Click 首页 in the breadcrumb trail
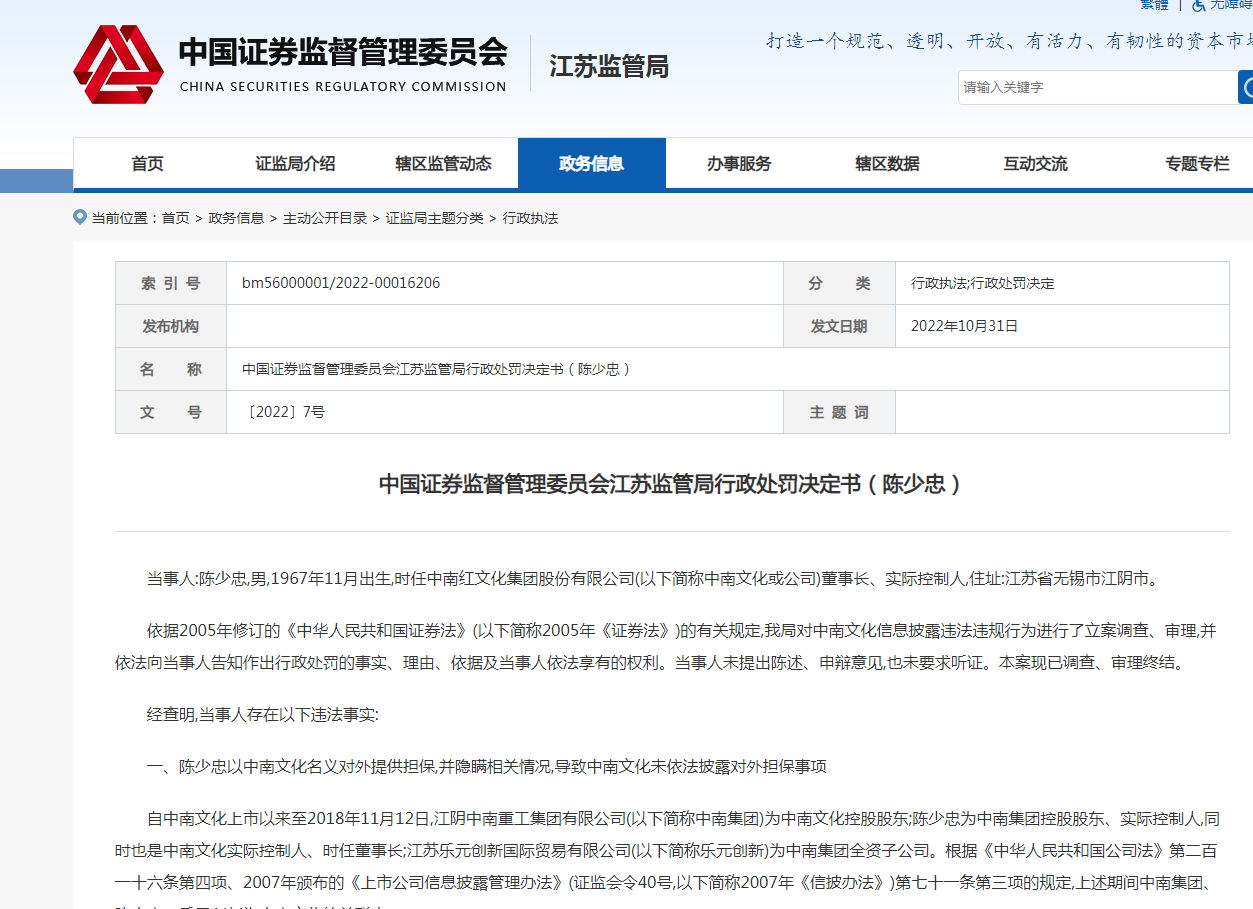 [175, 218]
